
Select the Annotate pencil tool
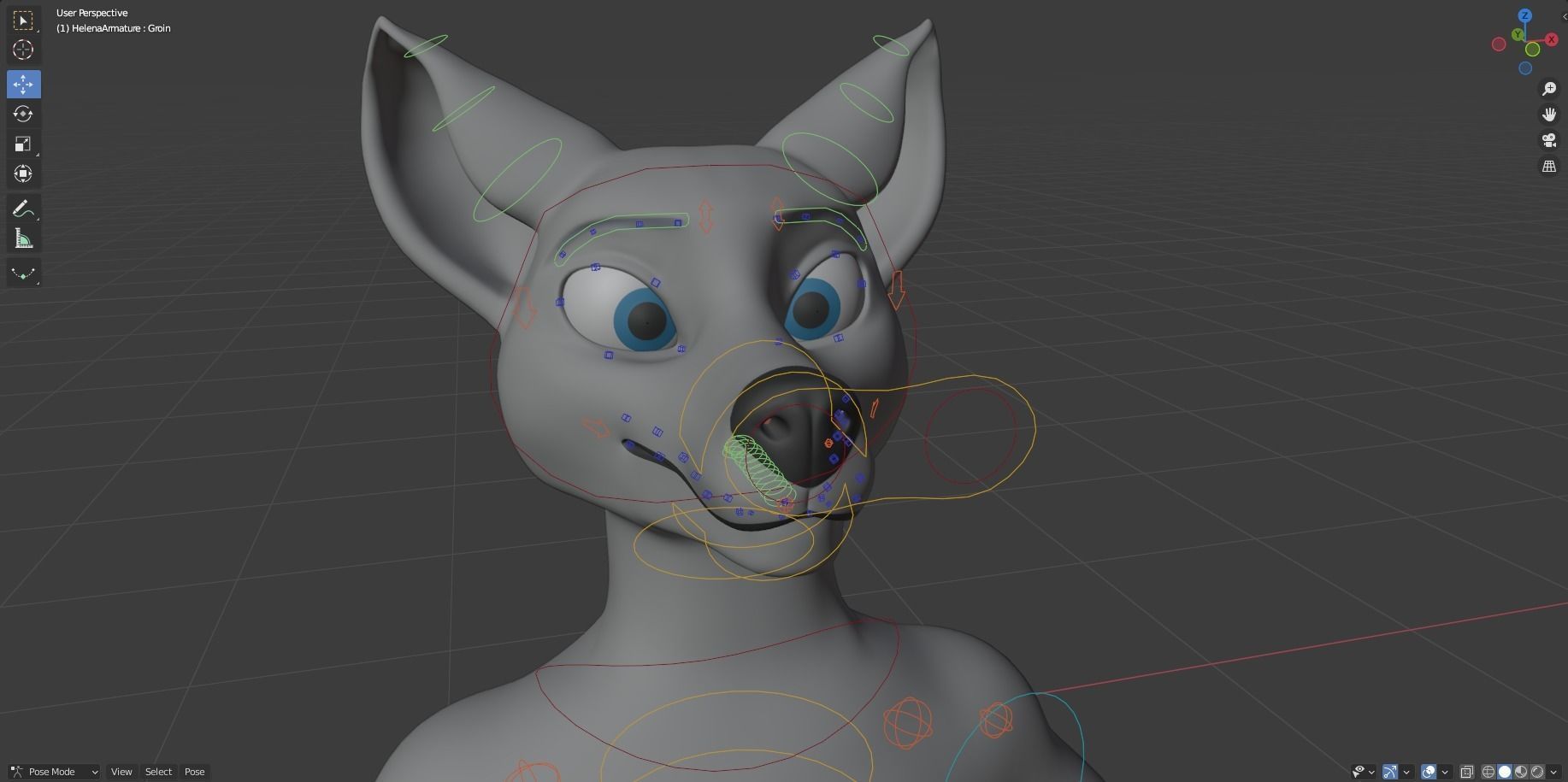[23, 209]
